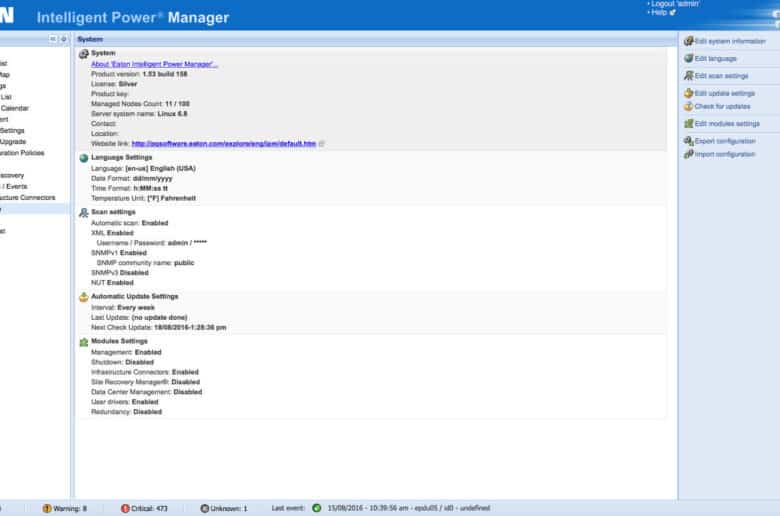780x516 pixels.
Task: Click the 'NUT Enabled' line
Action: (112, 283)
